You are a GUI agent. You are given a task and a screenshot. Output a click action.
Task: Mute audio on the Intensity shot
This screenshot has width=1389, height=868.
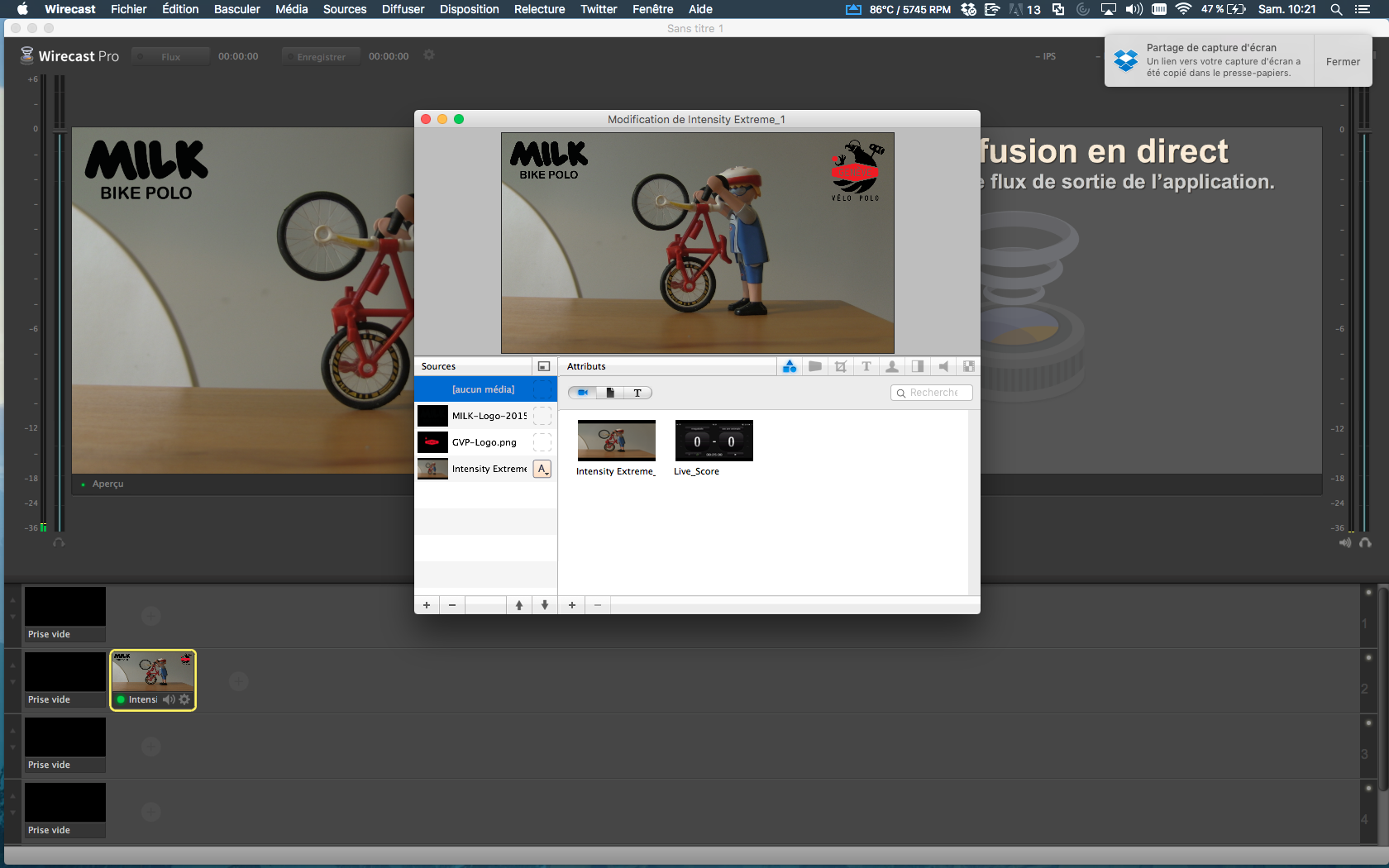(169, 699)
